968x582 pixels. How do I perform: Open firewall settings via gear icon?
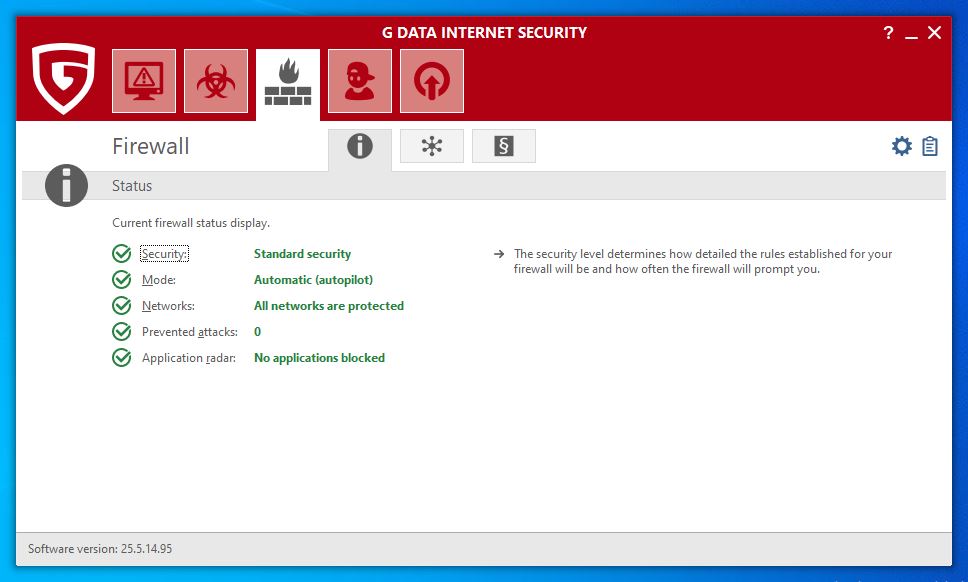pos(902,146)
